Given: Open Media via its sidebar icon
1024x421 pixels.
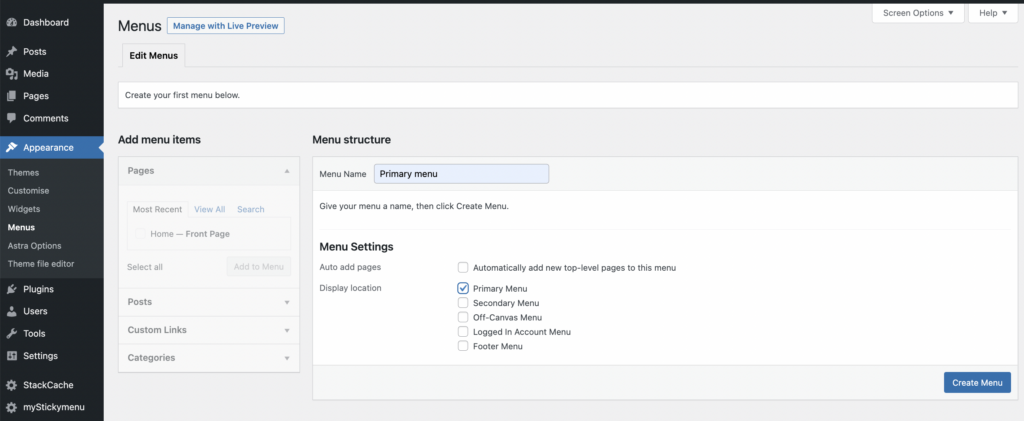Looking at the screenshot, I should 11,74.
